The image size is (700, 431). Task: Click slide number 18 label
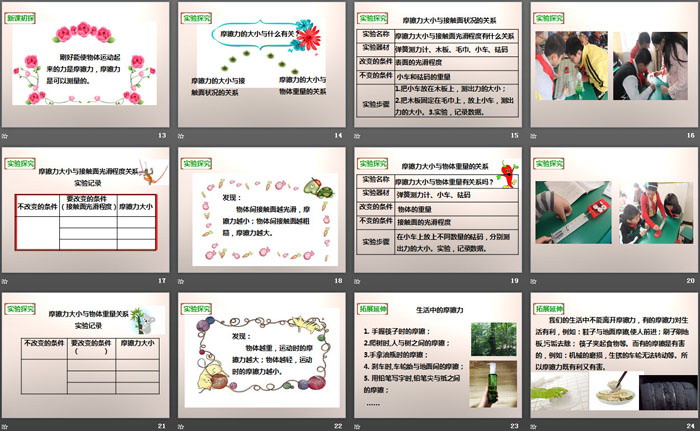338,280
